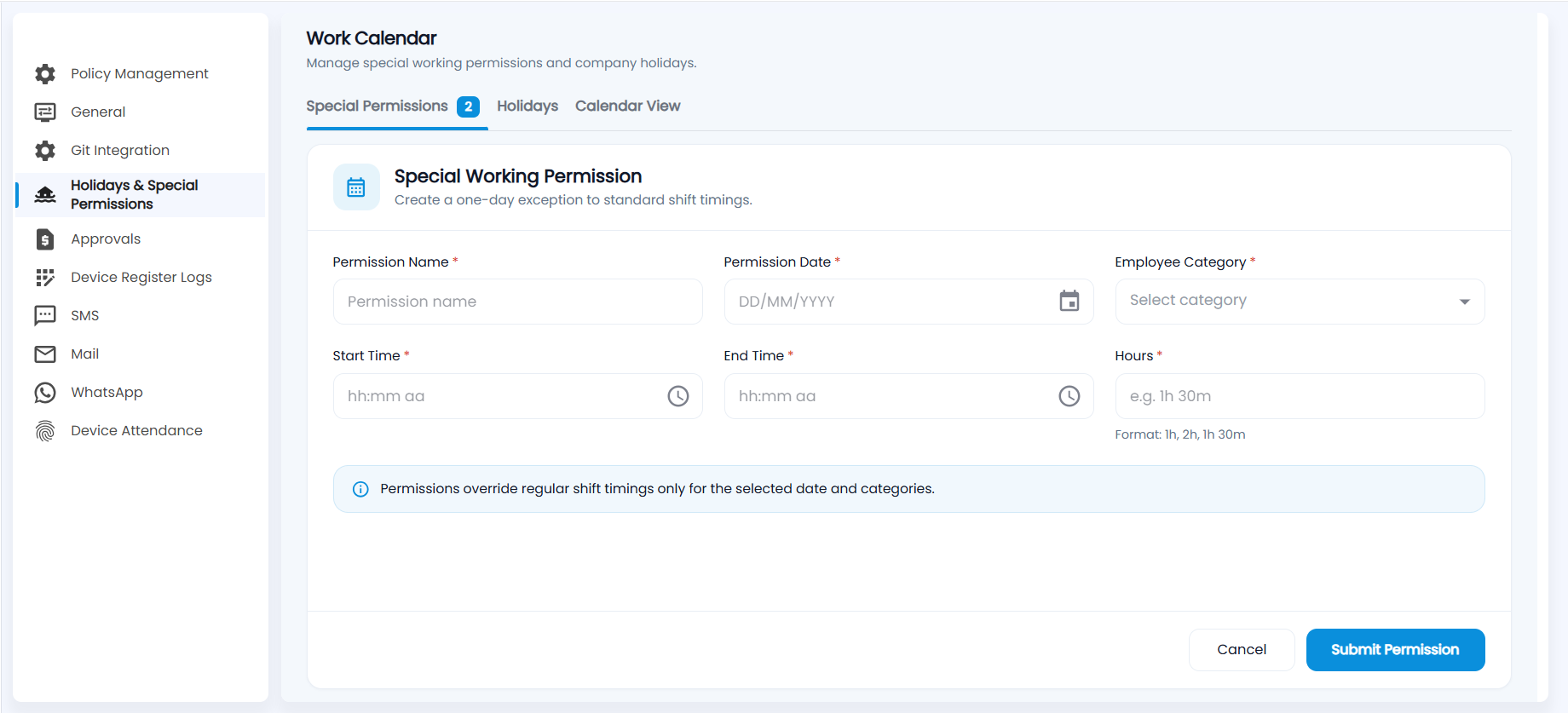Focus the Start Time input field
Screen dimensions: 1568x713
coord(517,396)
